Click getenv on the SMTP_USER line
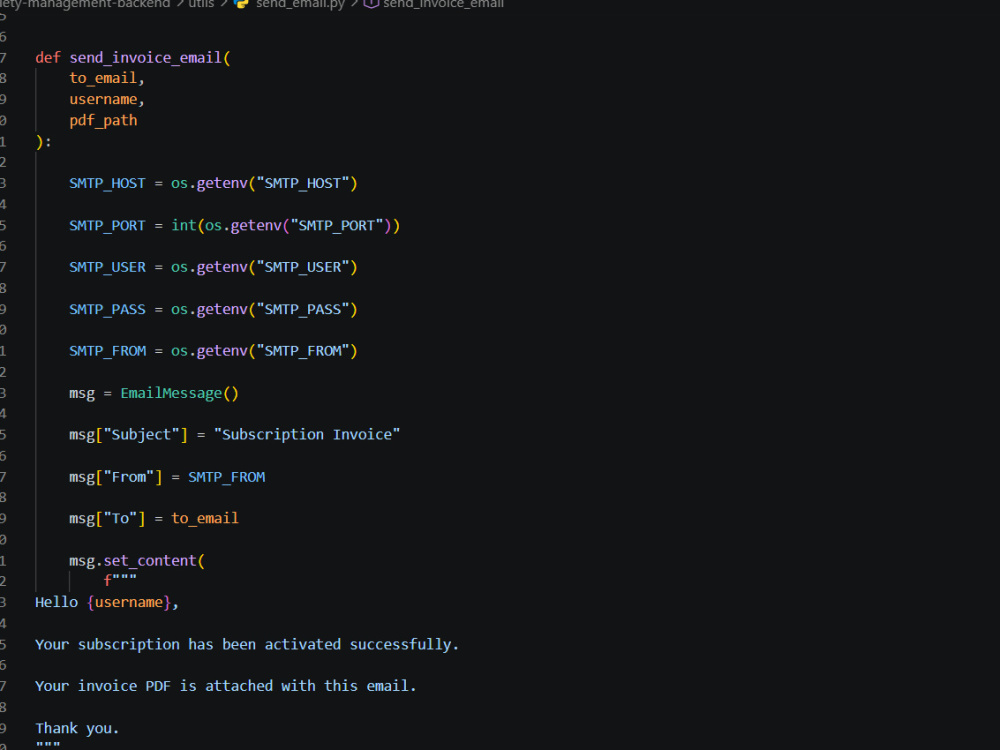Image resolution: width=1000 pixels, height=750 pixels. (222, 267)
